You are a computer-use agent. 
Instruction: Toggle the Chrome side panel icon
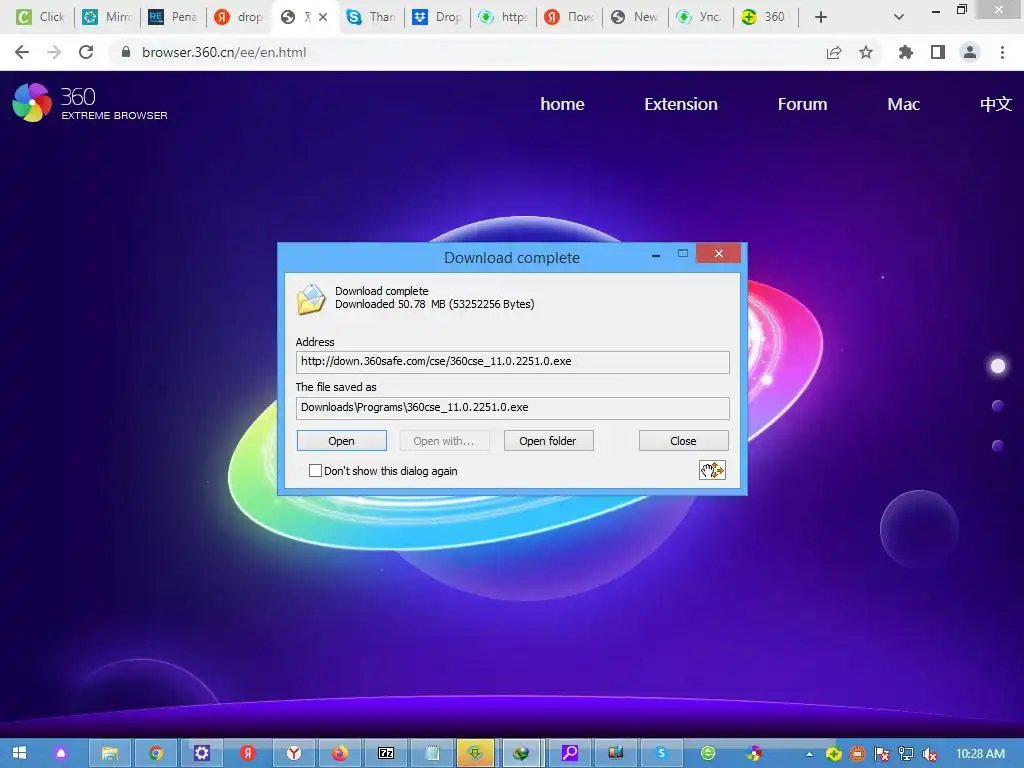click(x=938, y=52)
